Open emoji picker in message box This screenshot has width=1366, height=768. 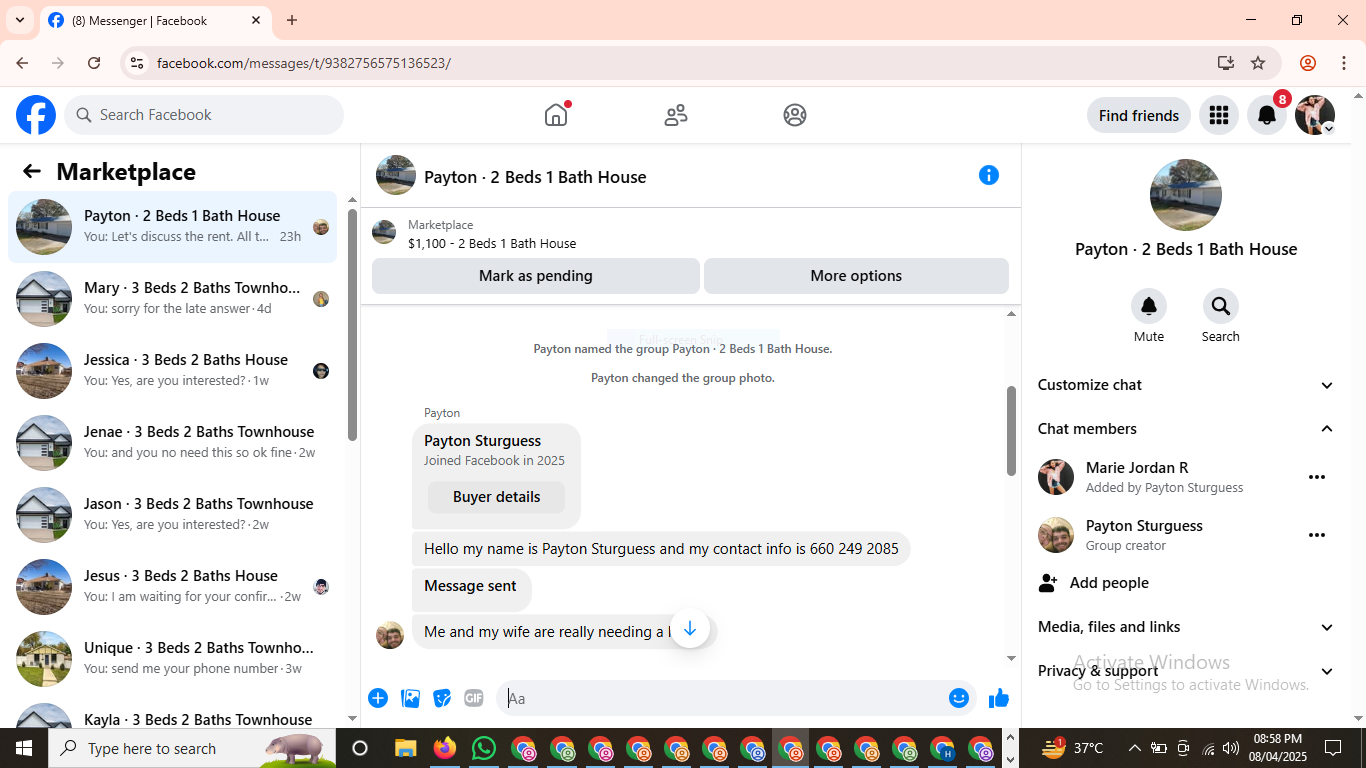click(959, 698)
